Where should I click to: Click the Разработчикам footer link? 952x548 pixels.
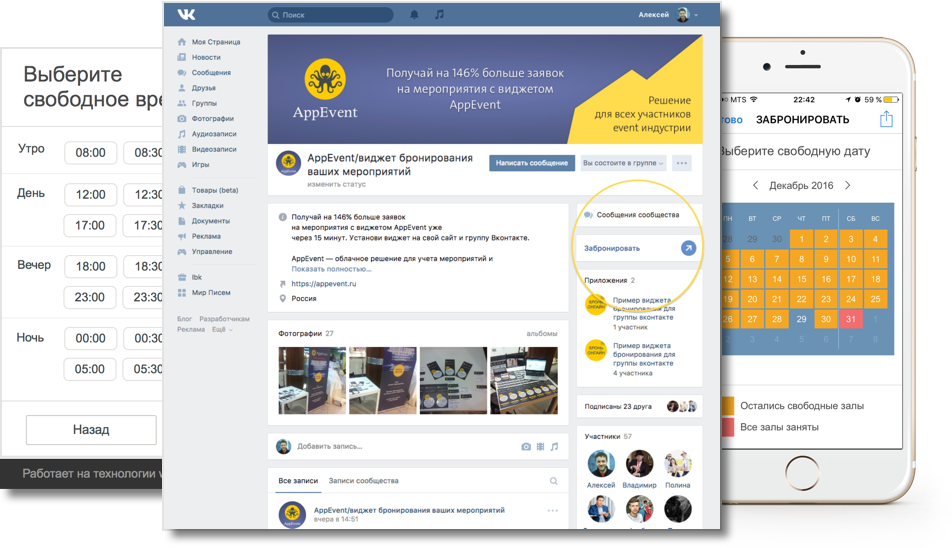pyautogui.click(x=224, y=319)
